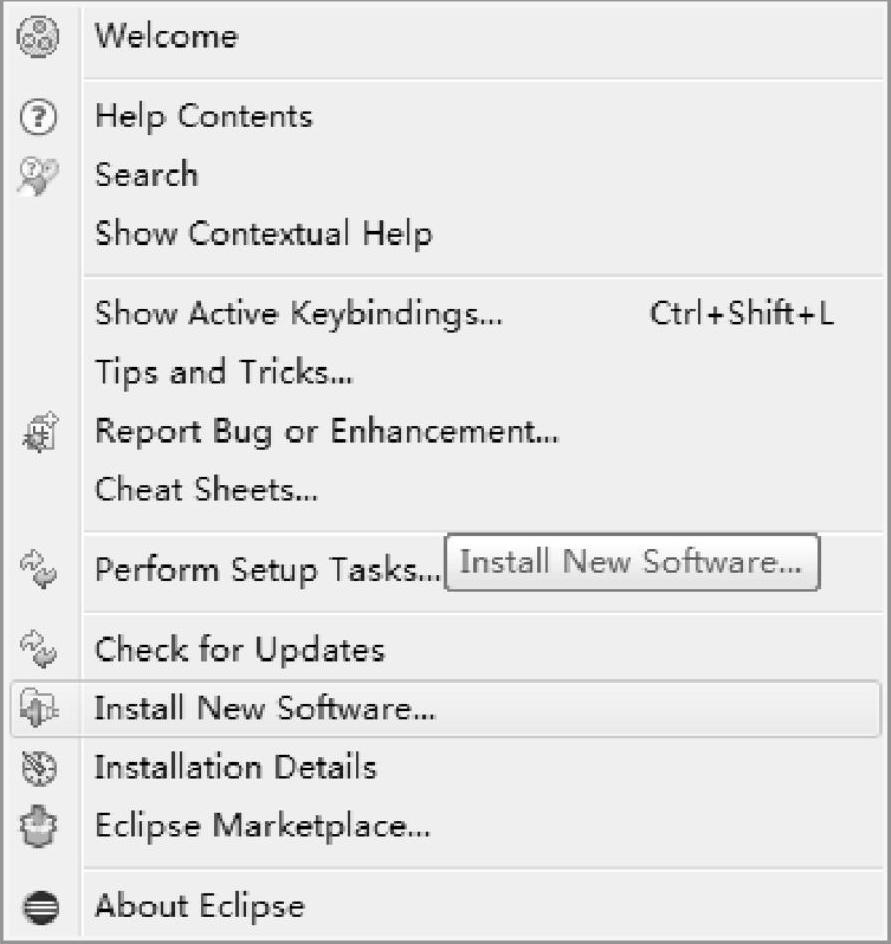This screenshot has width=891, height=944.
Task: Click the Eclipse Marketplace icon
Action: click(39, 826)
